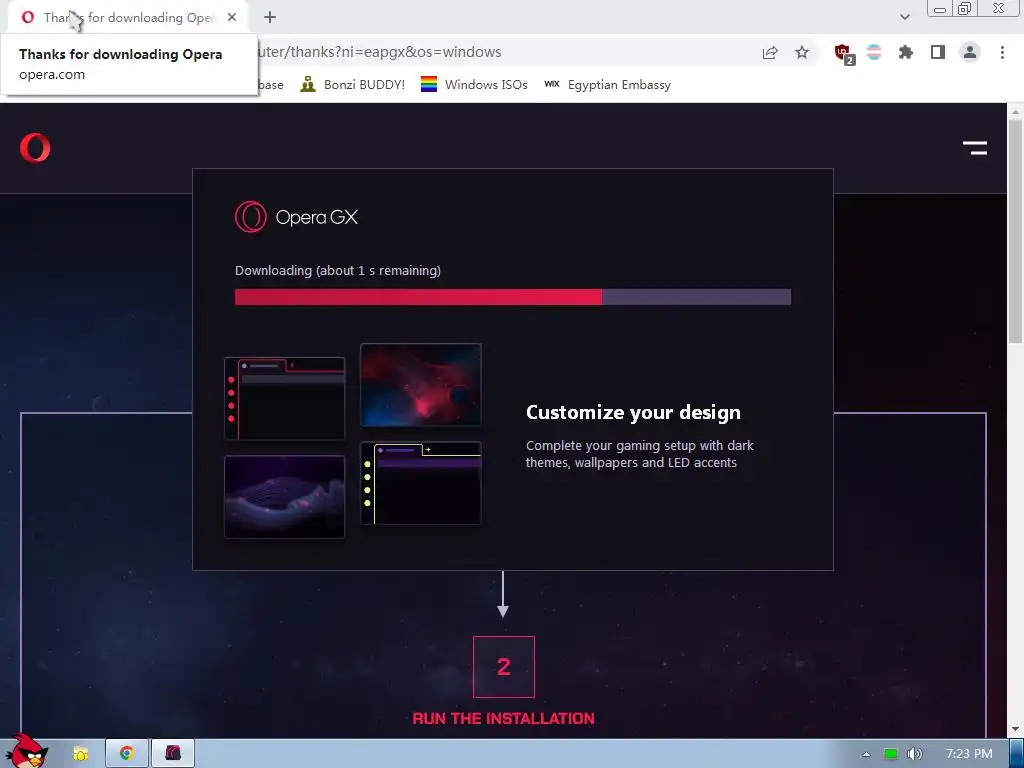Open the Windows ISOs bookmark
Viewport: 1024px width, 768px height.
[474, 85]
